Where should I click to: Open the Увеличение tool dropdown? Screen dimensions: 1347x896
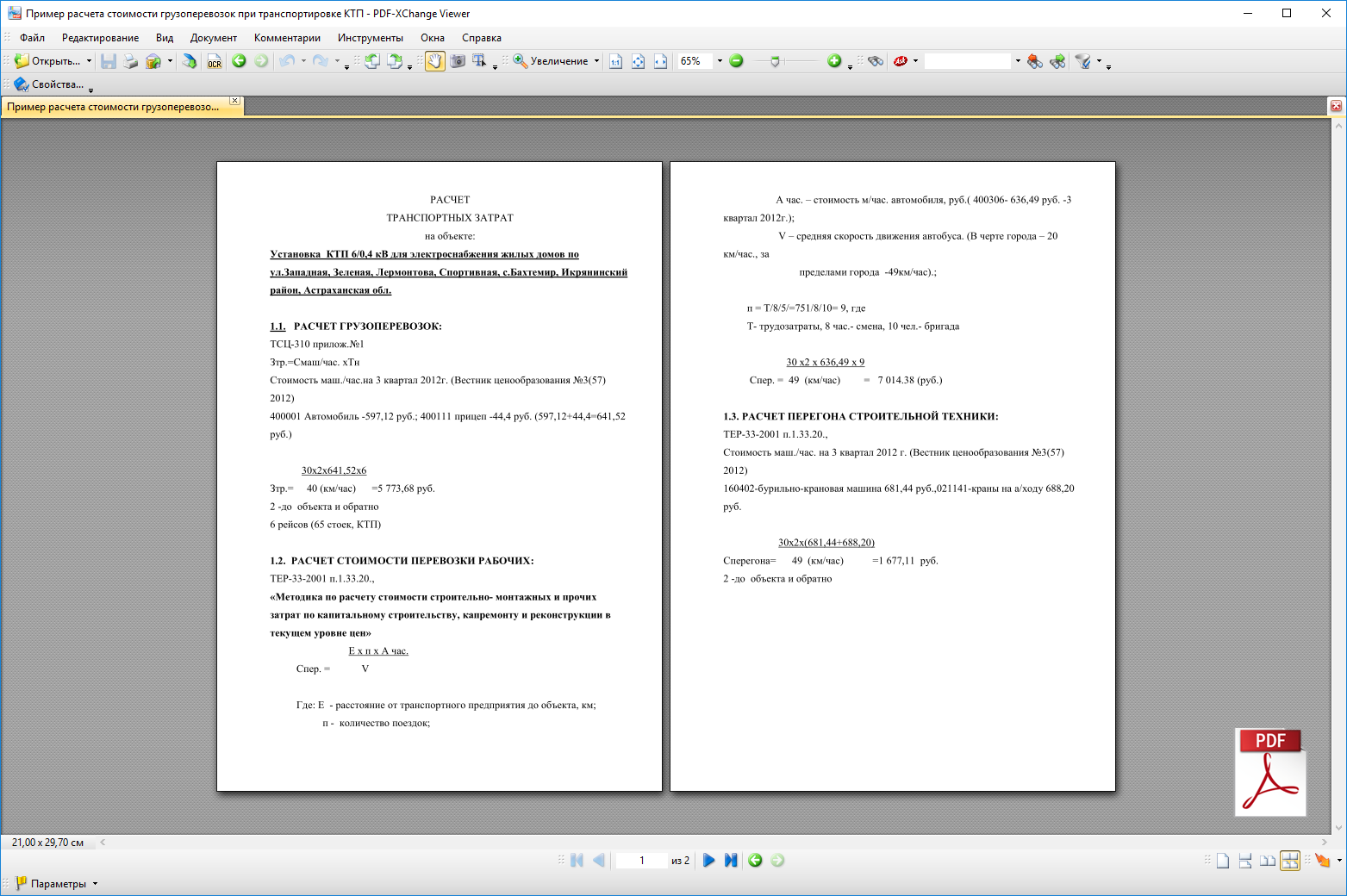[596, 61]
